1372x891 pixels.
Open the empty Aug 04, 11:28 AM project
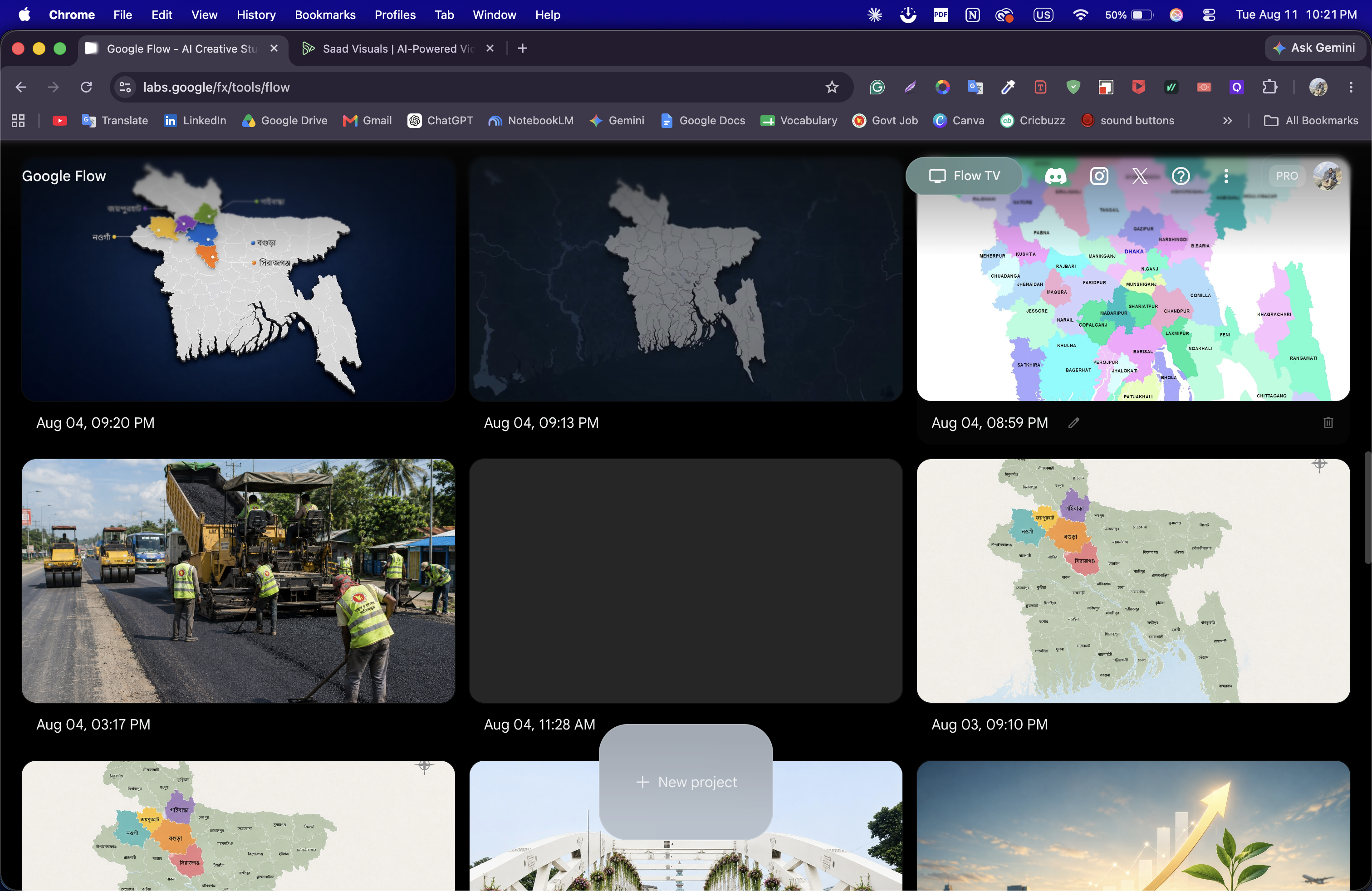686,580
